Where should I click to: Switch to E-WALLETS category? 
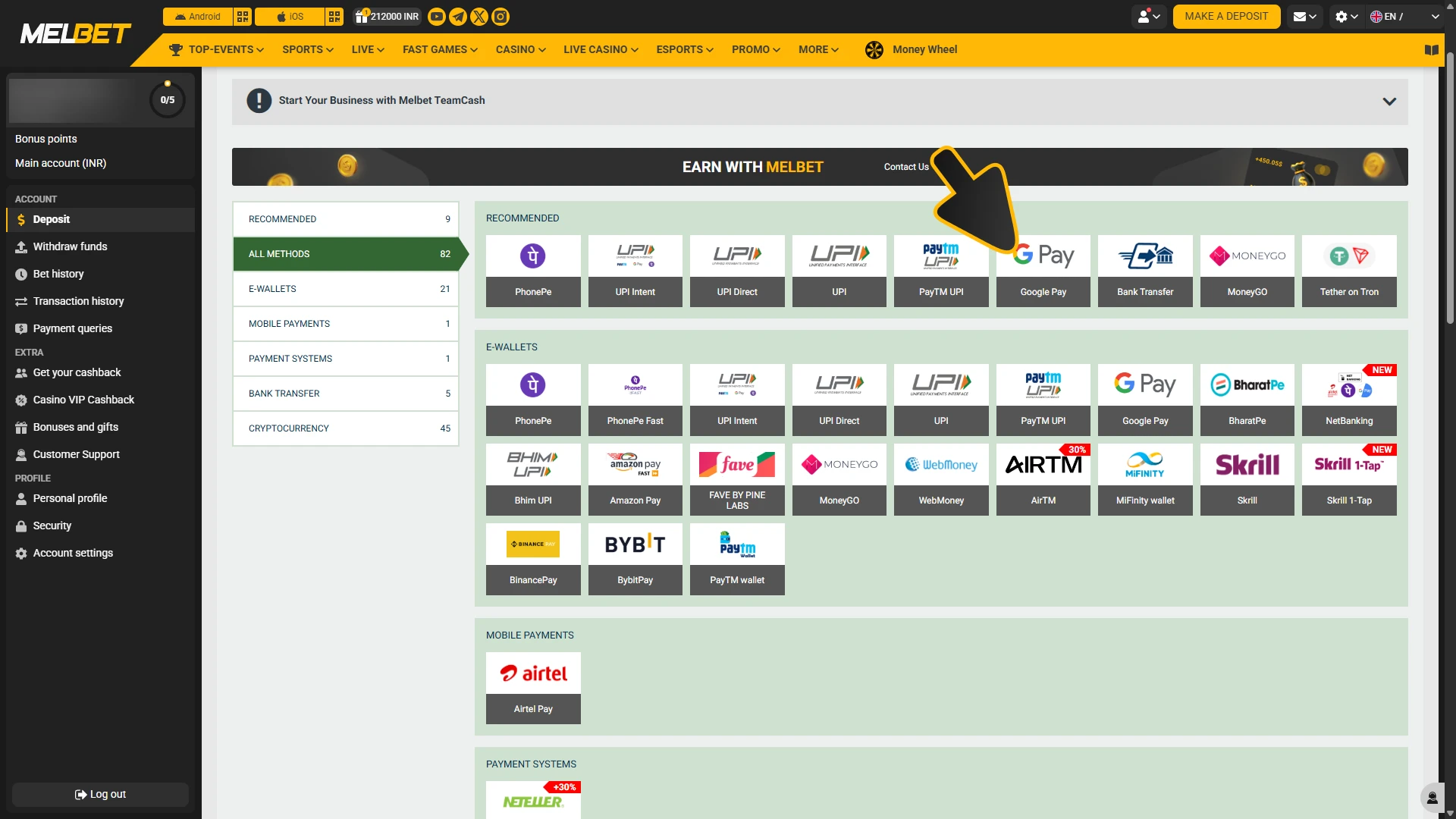tap(346, 289)
